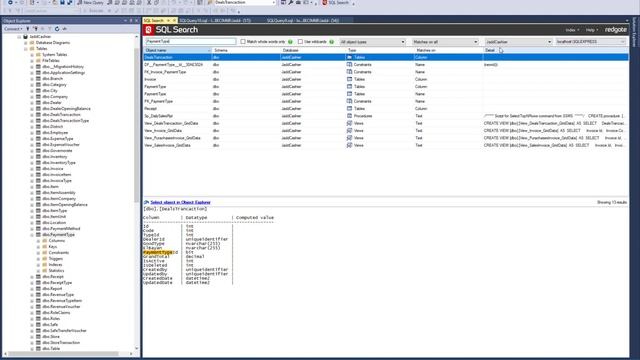The width and height of the screenshot is (640, 360).
Task: Open the database selection dropdown in SQL Search
Action: tap(518, 42)
